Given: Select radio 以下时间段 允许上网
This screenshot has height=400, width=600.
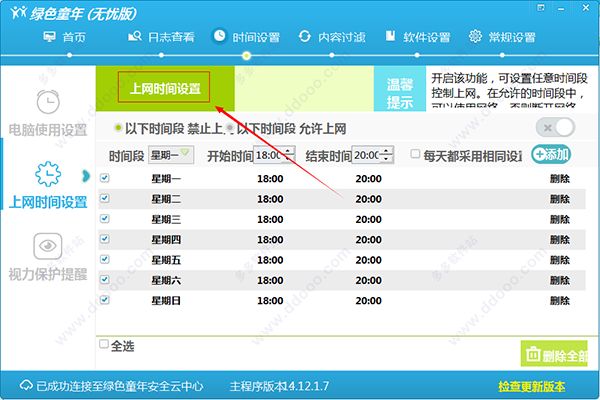Looking at the screenshot, I should [230, 127].
